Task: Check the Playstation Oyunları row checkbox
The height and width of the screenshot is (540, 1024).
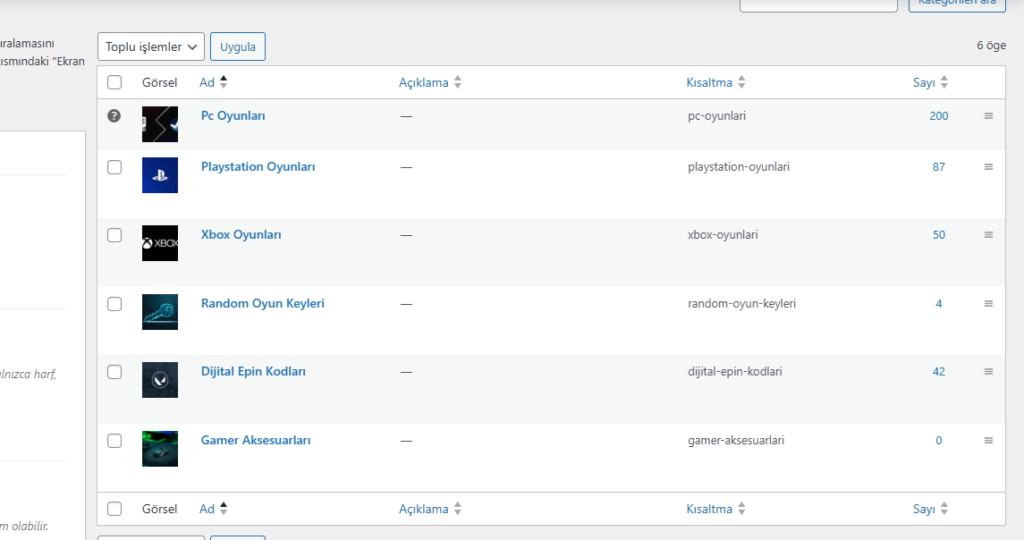Action: pyautogui.click(x=115, y=167)
